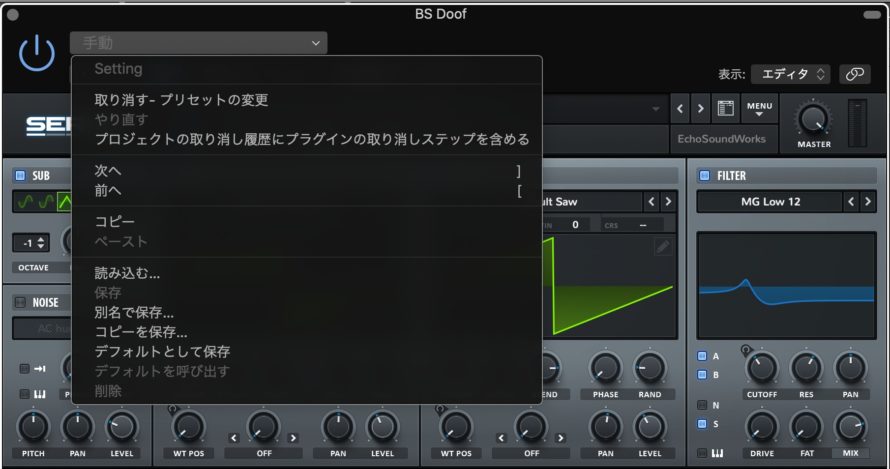This screenshot has height=469, width=890.
Task: Select 読み込む... in the preset menu
Action: coord(127,273)
